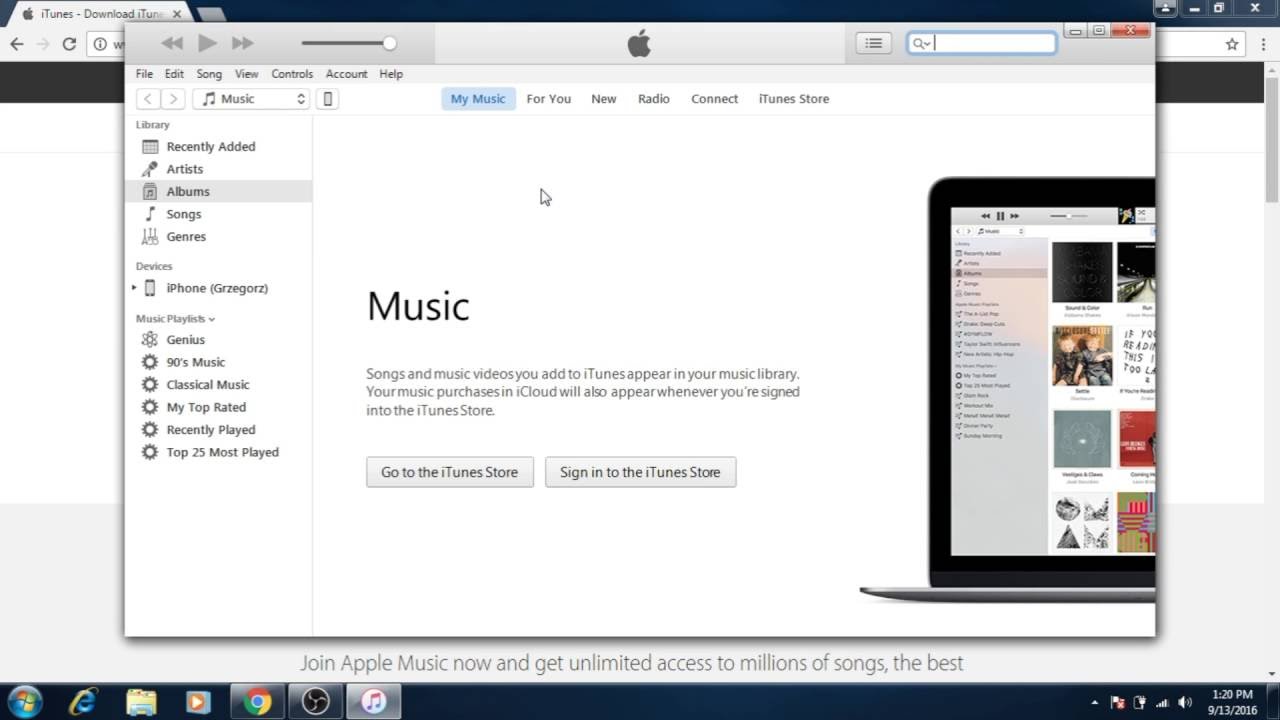Open OBS Studio from the taskbar

[x=316, y=702]
